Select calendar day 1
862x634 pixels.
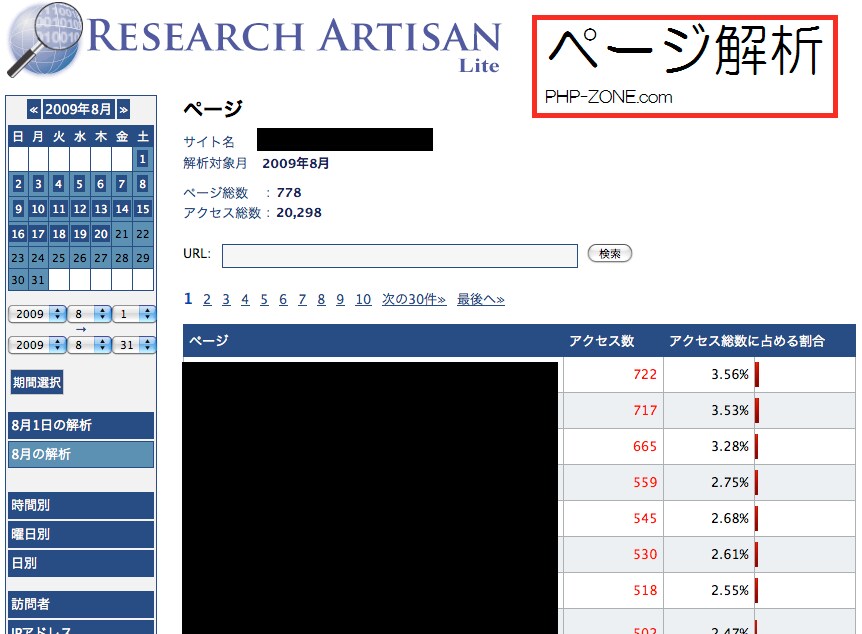142,159
